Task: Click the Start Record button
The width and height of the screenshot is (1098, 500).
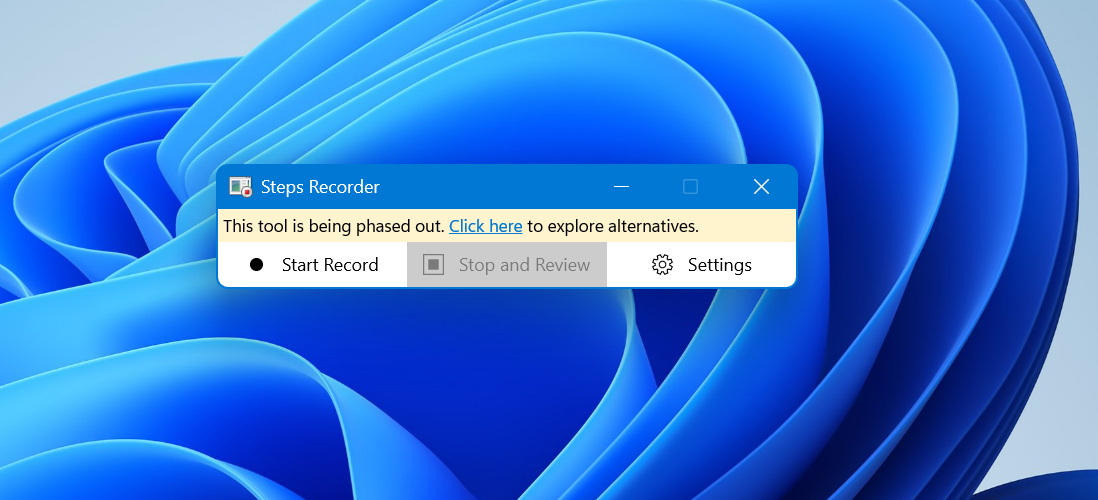Action: [313, 265]
